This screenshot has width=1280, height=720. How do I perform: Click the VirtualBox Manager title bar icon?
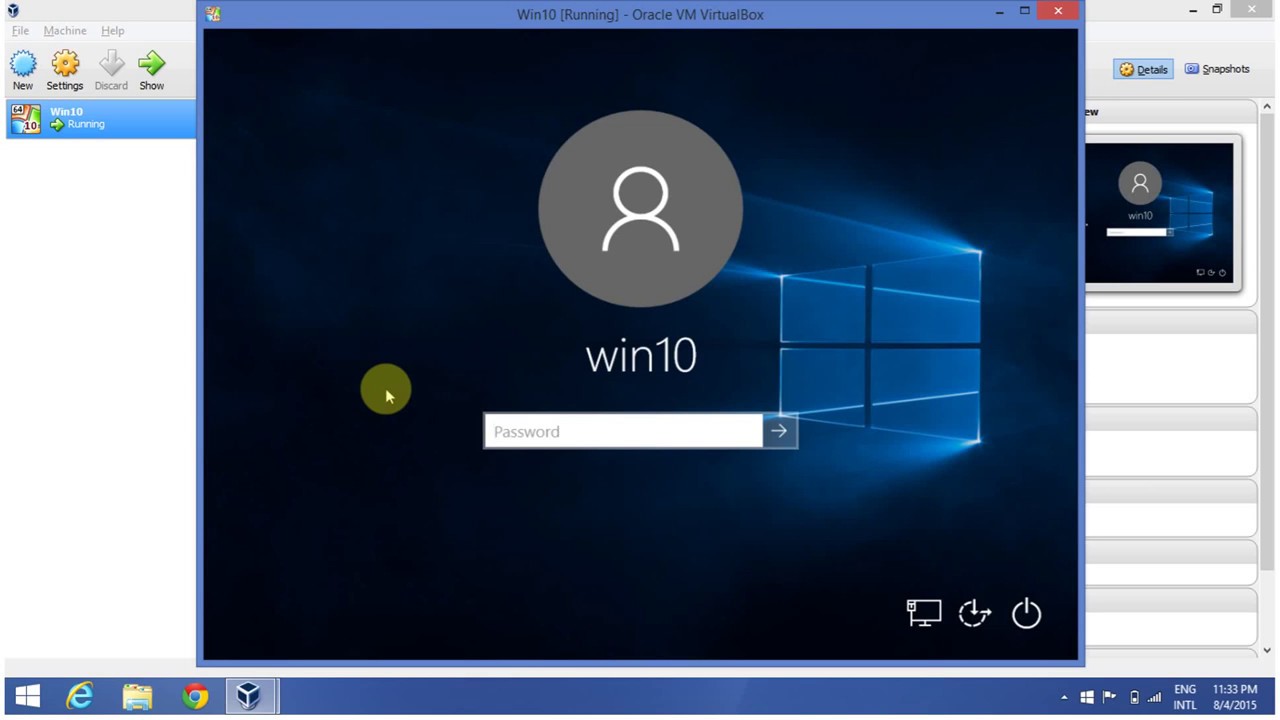[x=13, y=11]
